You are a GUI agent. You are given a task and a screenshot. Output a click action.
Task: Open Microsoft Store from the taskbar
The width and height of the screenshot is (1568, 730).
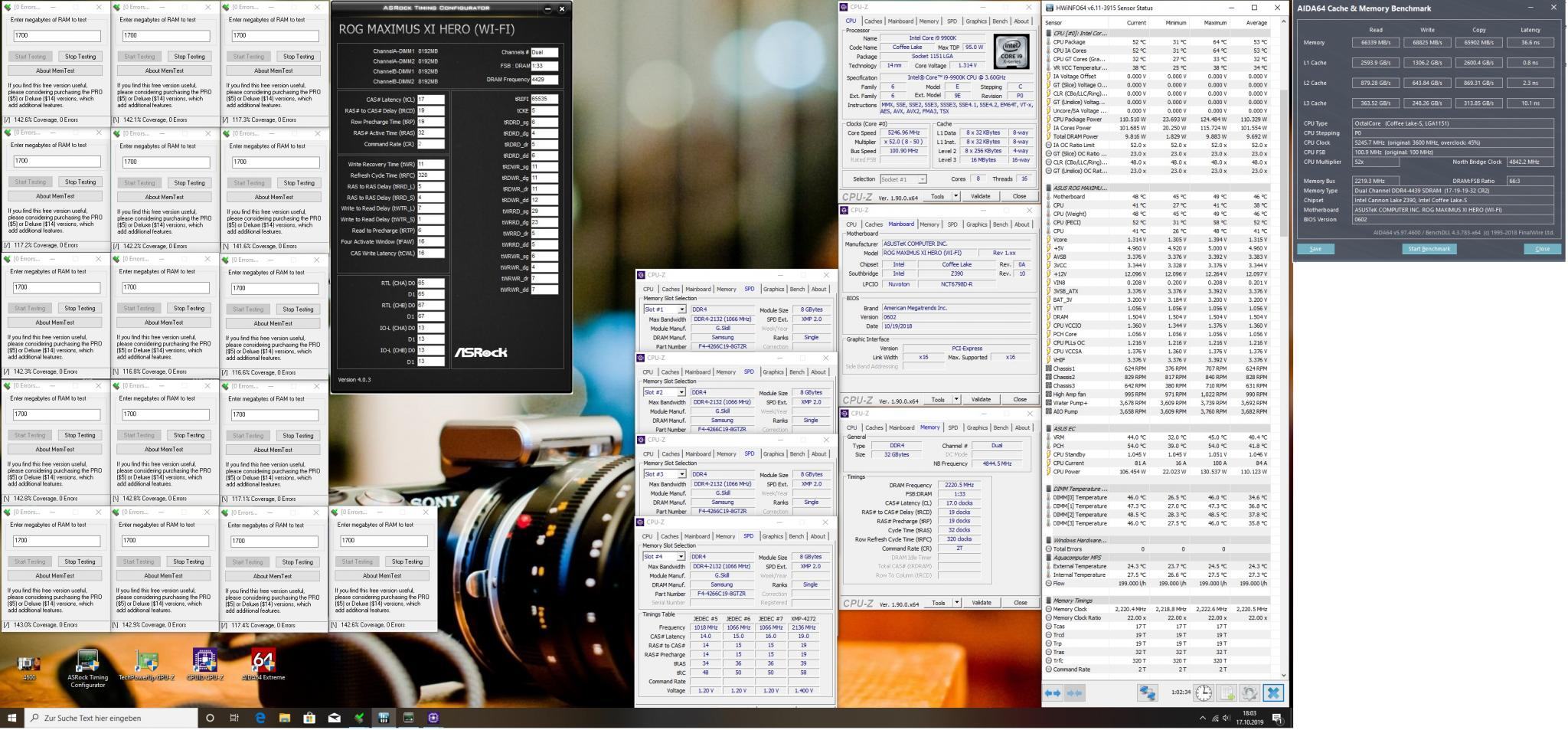(309, 718)
